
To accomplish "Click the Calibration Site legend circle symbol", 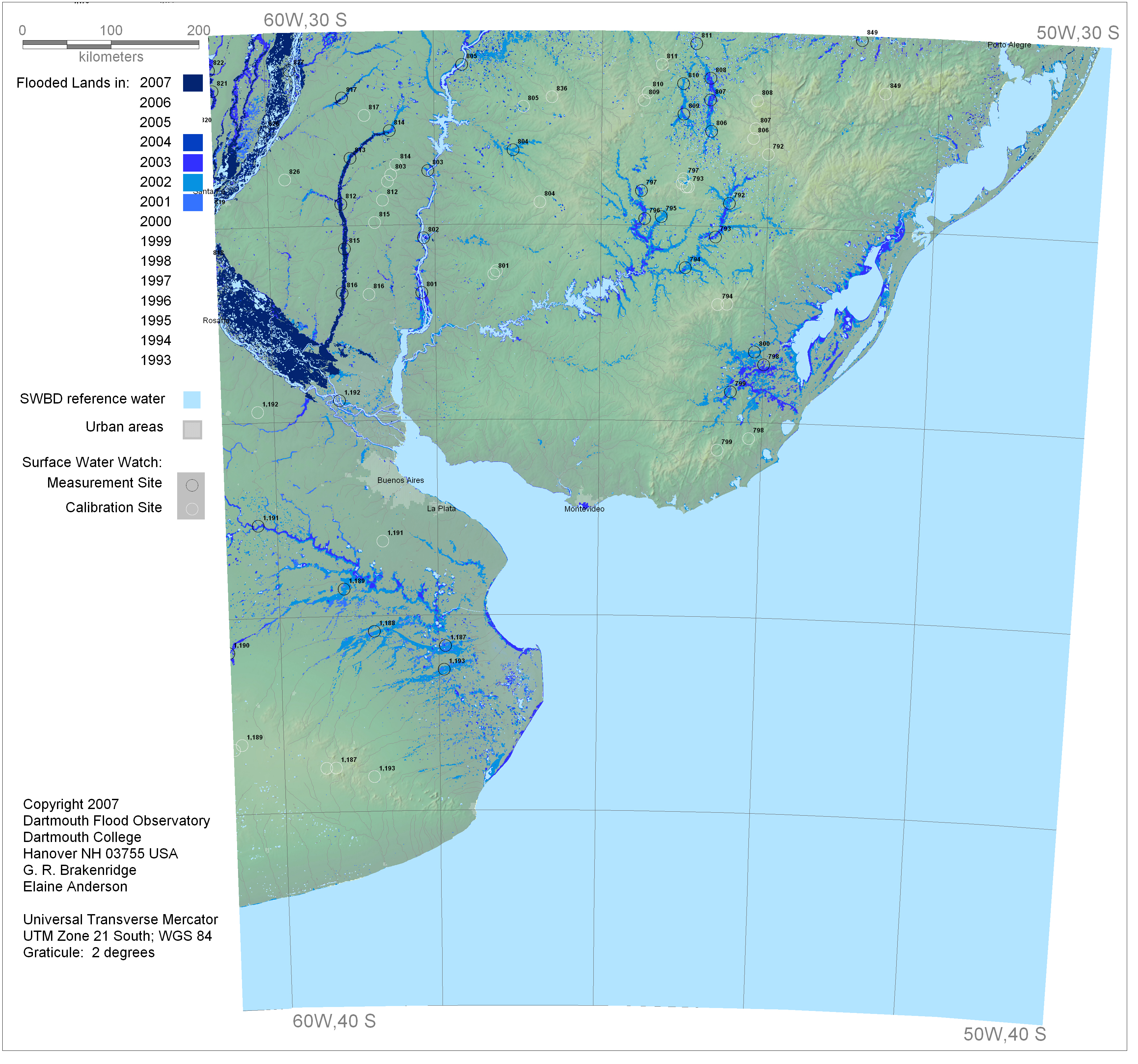I will 192,510.
